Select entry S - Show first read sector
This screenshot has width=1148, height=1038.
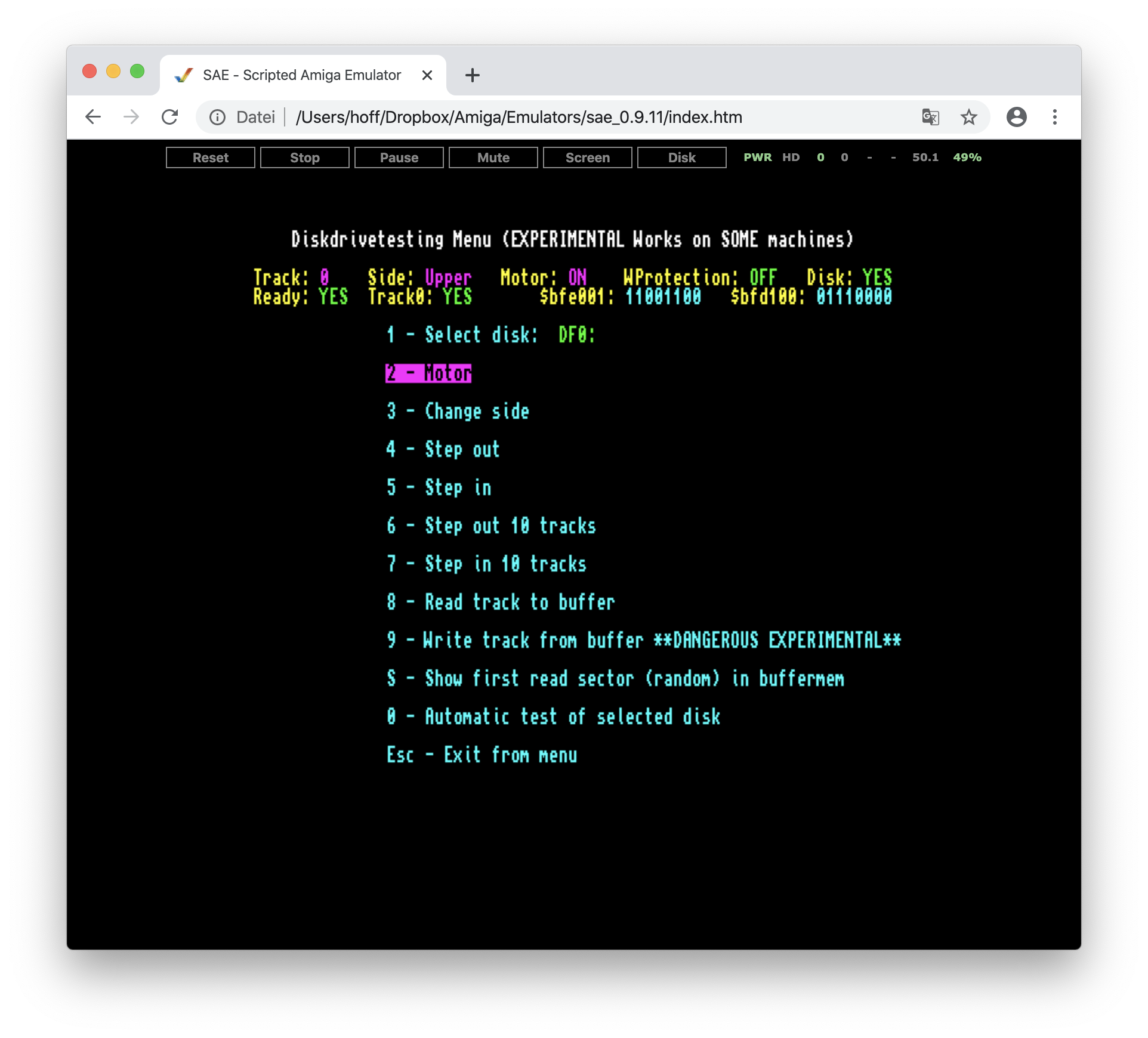coord(615,678)
